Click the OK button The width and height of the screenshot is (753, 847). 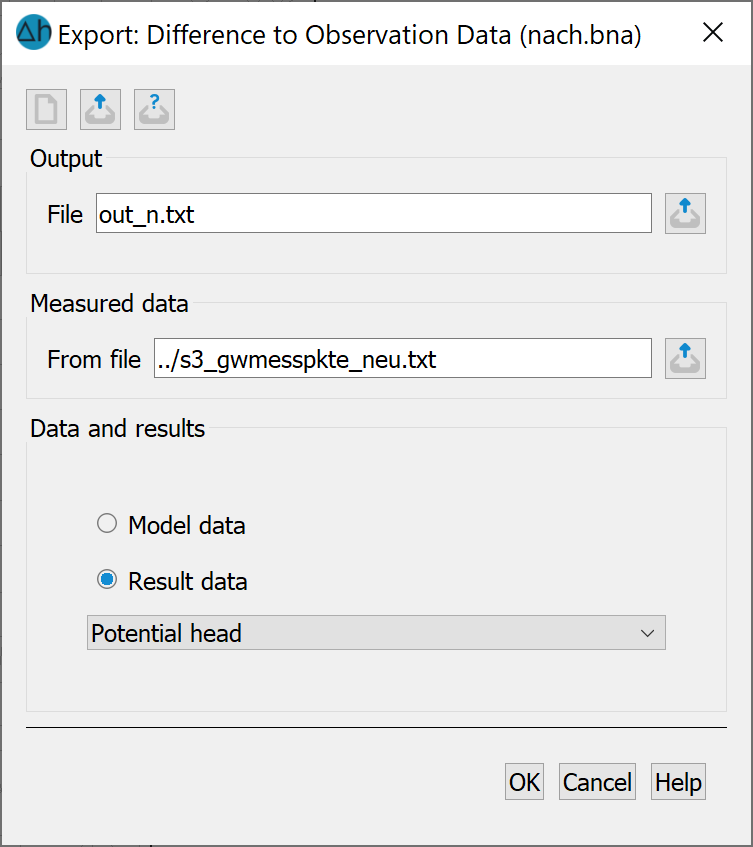coord(524,782)
